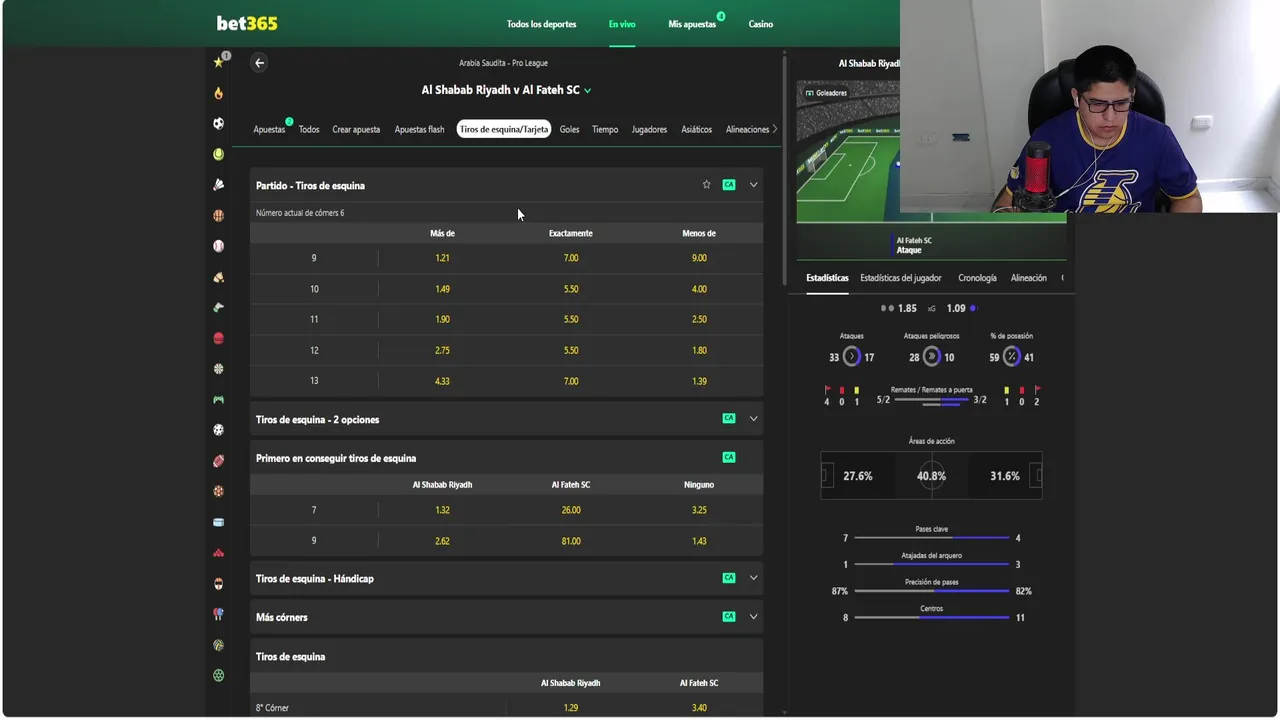Show more market tabs with right arrow
This screenshot has height=720, width=1280.
tap(775, 129)
